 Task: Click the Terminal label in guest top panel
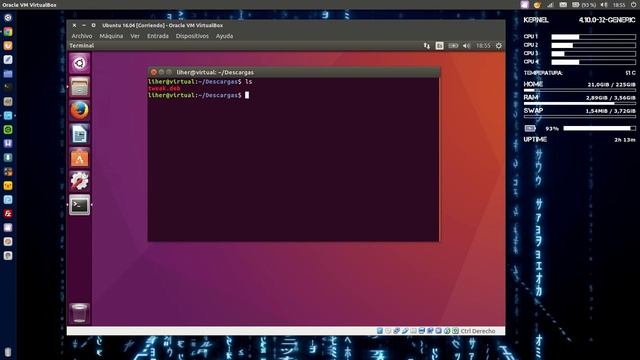[x=82, y=46]
